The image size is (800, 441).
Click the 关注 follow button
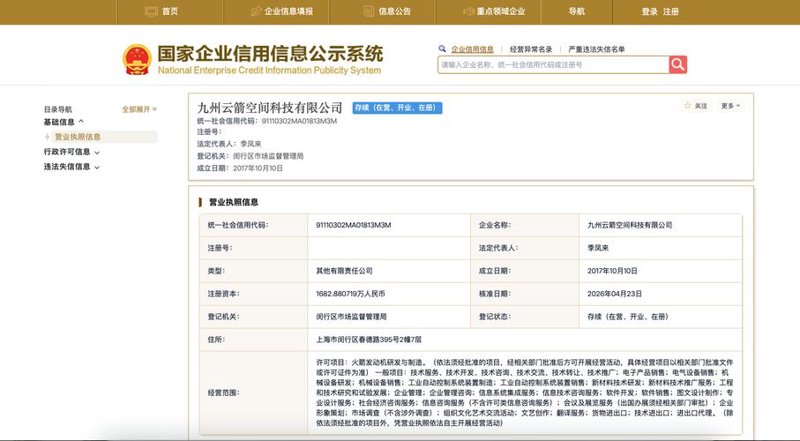pyautogui.click(x=696, y=106)
